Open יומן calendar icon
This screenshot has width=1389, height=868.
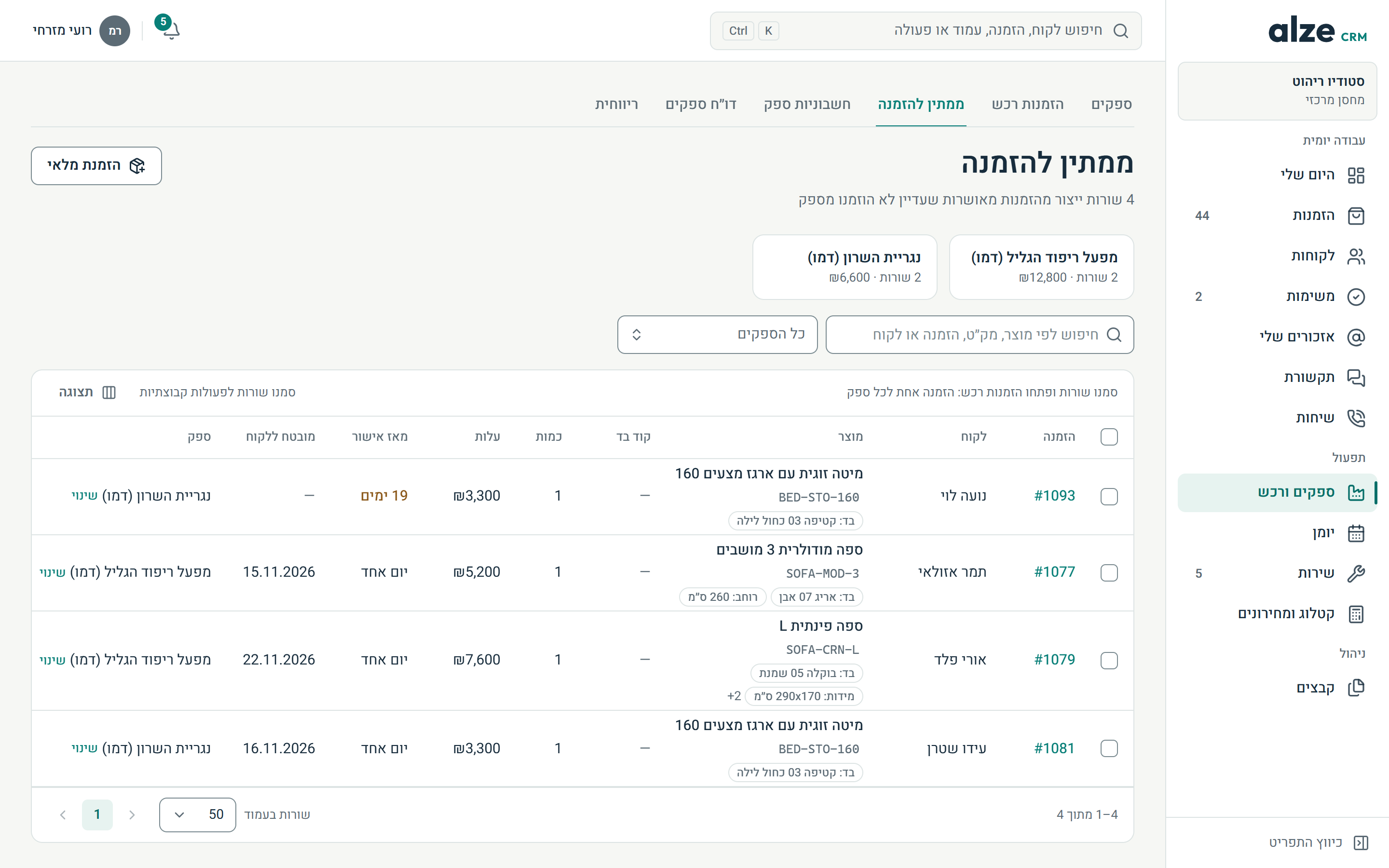[x=1356, y=533]
